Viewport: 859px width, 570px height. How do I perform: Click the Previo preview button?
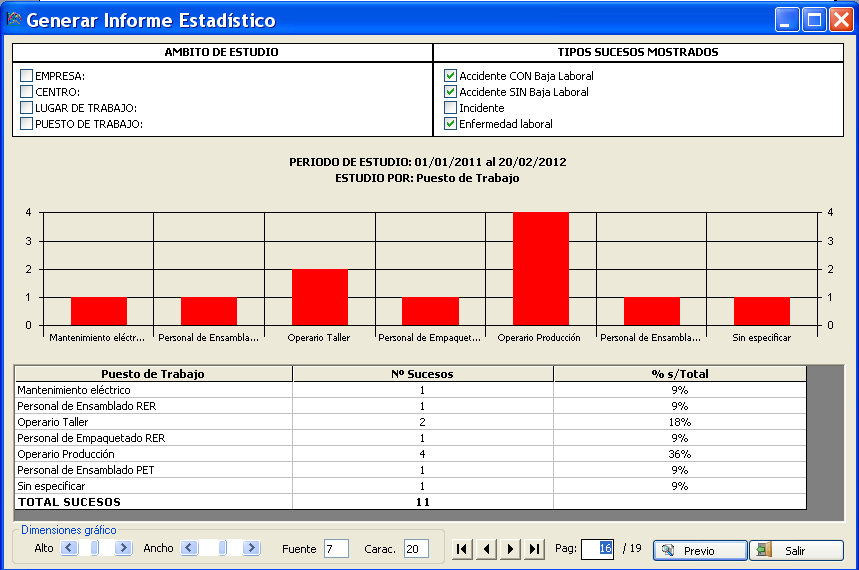(x=700, y=551)
